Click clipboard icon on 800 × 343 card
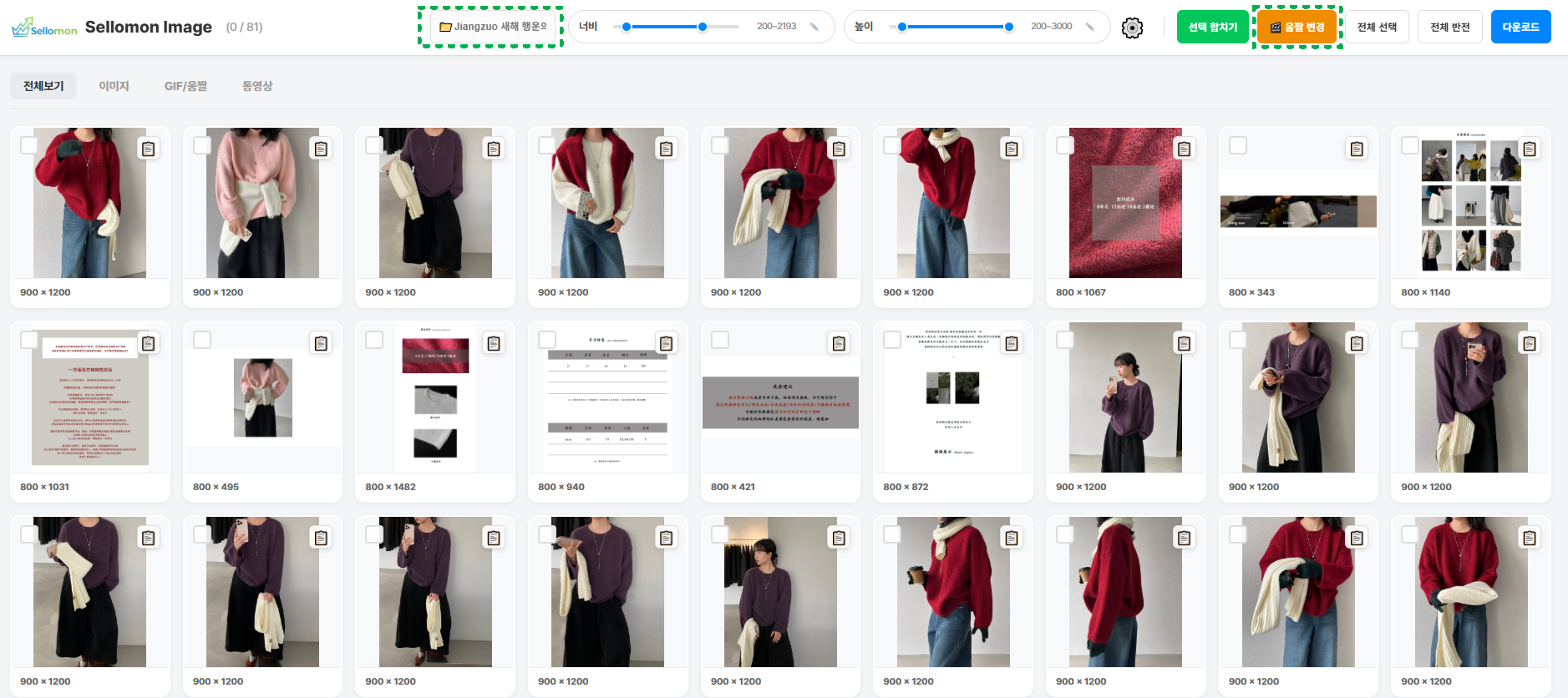This screenshot has height=698, width=1568. pos(1357,149)
